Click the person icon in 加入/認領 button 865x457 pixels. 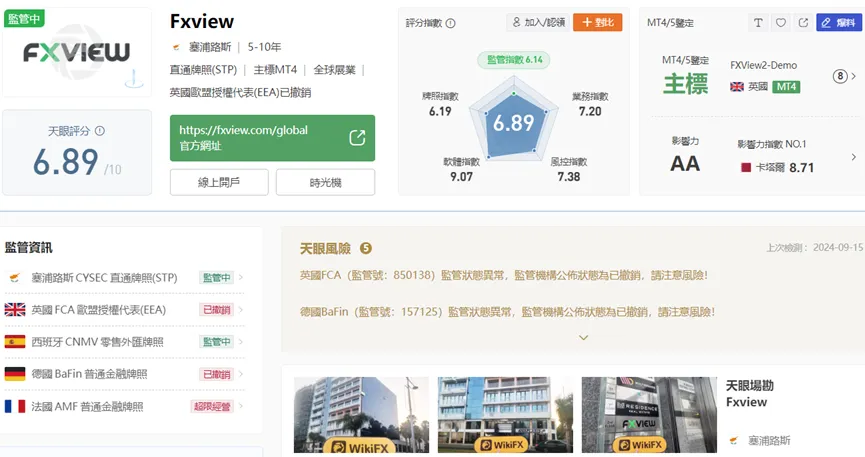tap(516, 22)
